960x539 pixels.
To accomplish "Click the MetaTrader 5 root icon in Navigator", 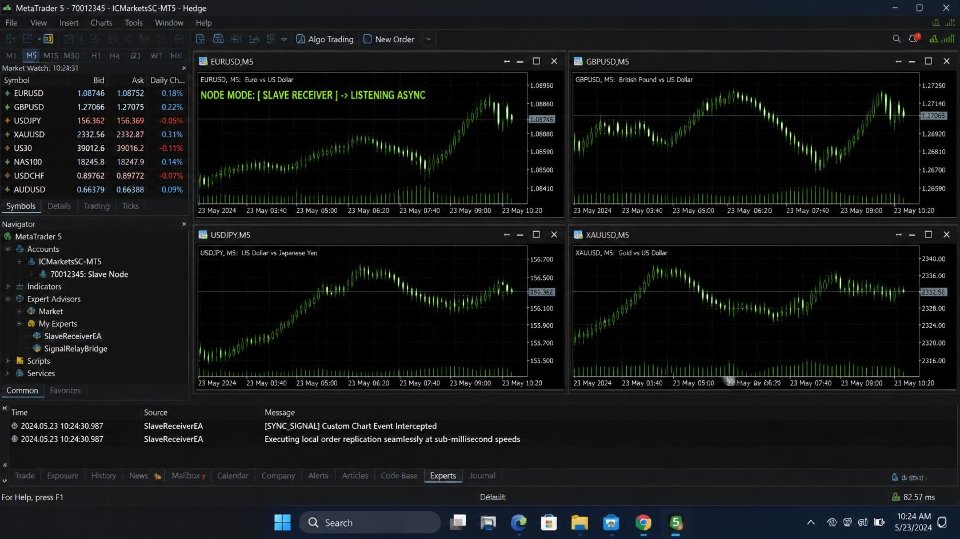I will (7, 236).
